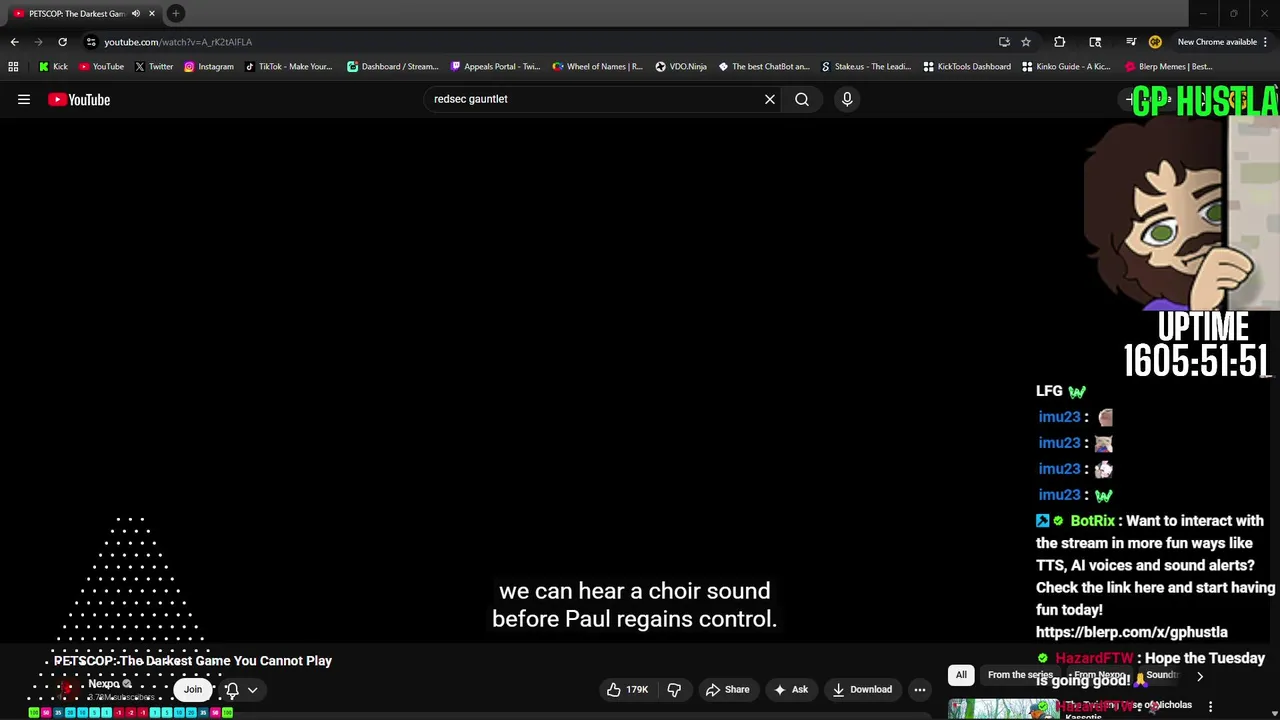The width and height of the screenshot is (1280, 720).
Task: Click the Ask button
Action: coord(790,689)
